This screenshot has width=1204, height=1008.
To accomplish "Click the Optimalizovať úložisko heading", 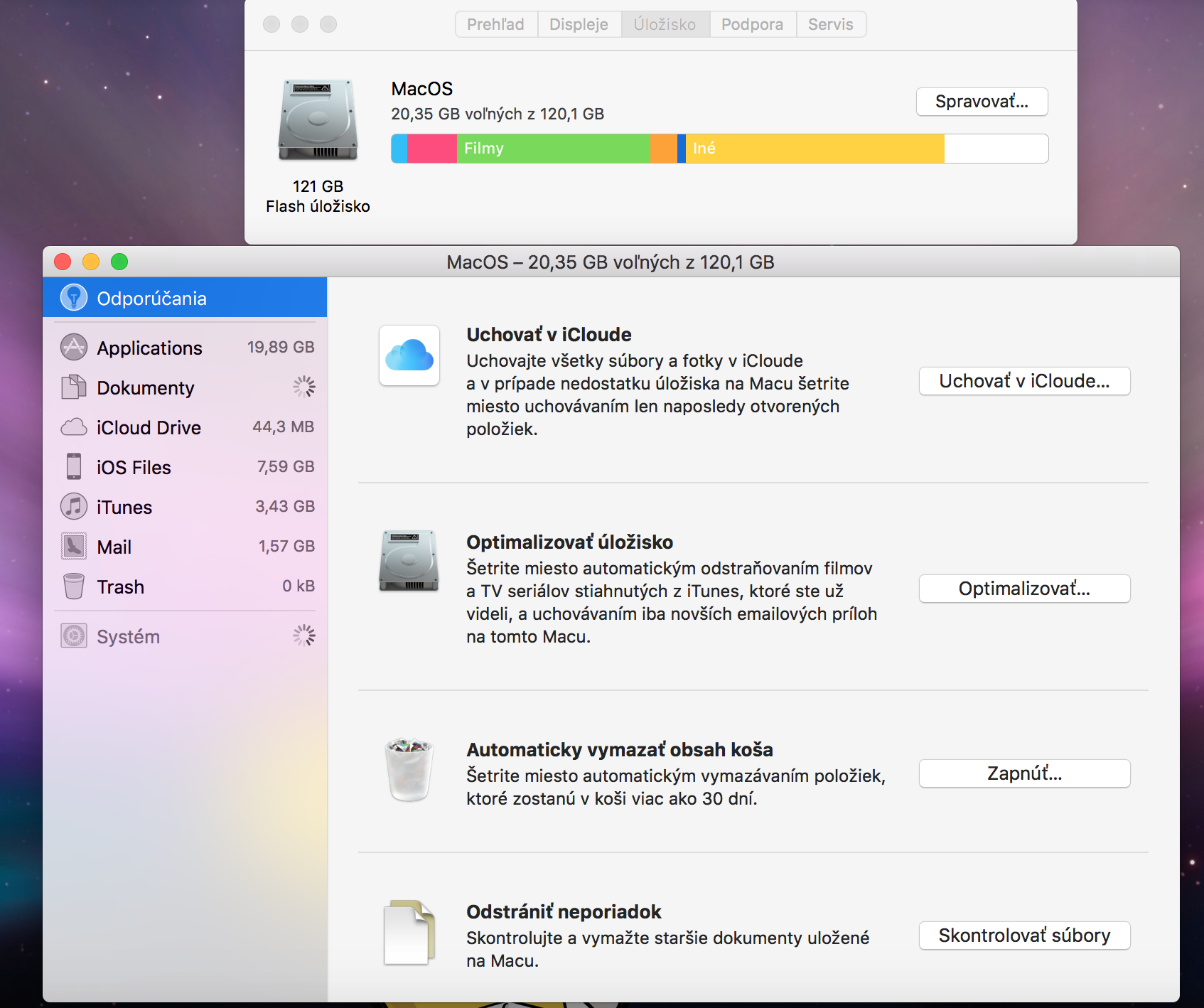I will click(569, 542).
